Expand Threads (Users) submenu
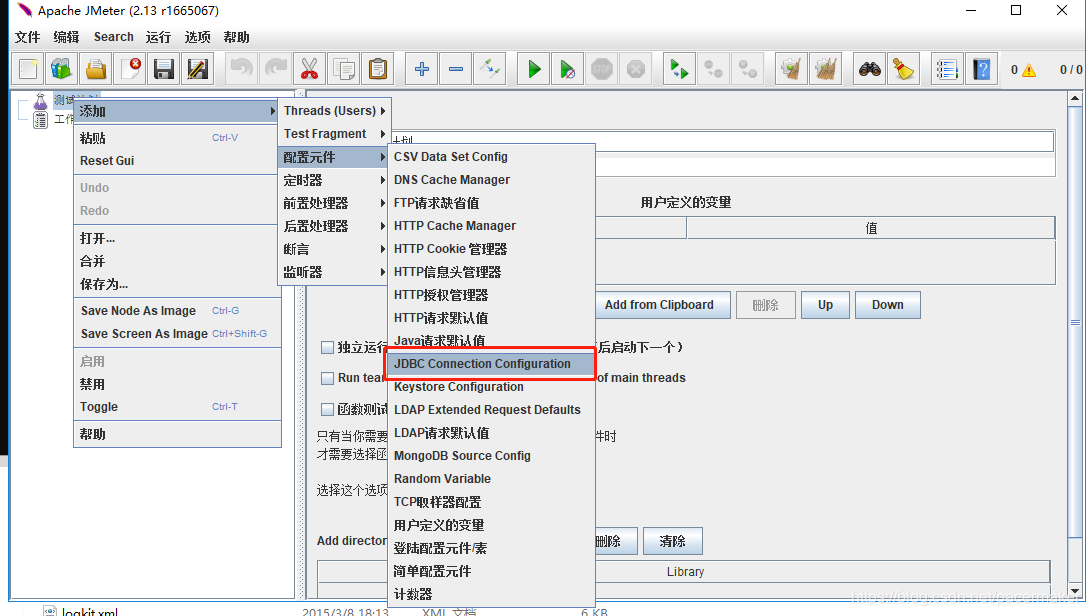1091x616 pixels. 334,111
